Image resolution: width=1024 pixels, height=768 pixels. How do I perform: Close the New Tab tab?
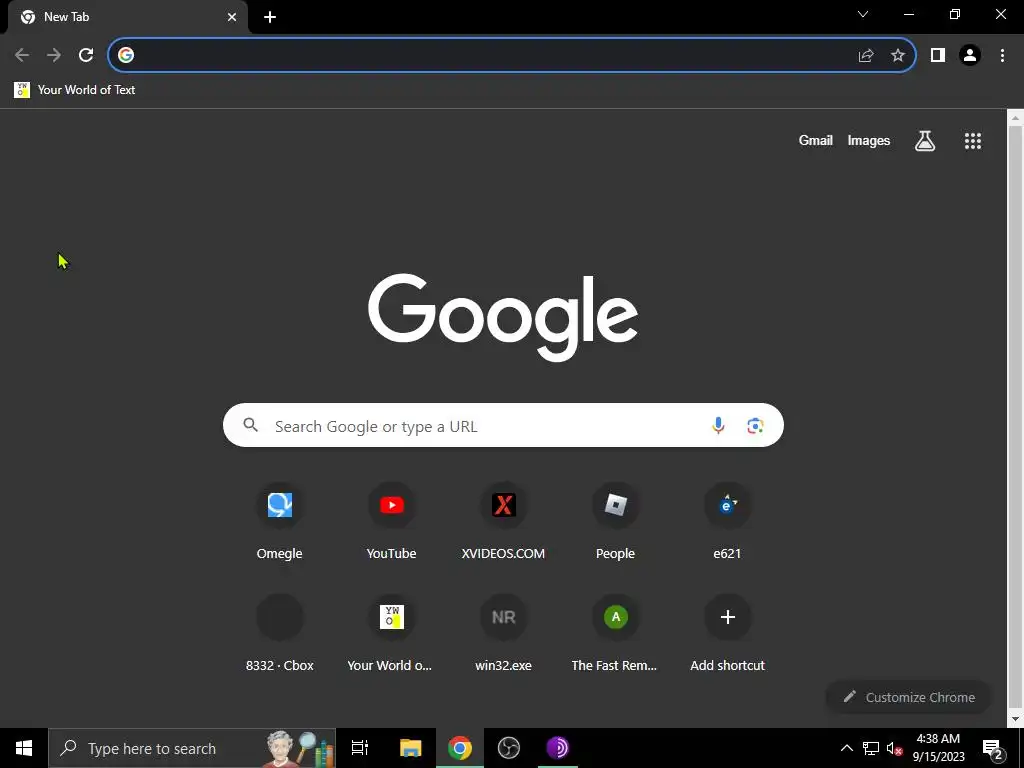pyautogui.click(x=232, y=17)
